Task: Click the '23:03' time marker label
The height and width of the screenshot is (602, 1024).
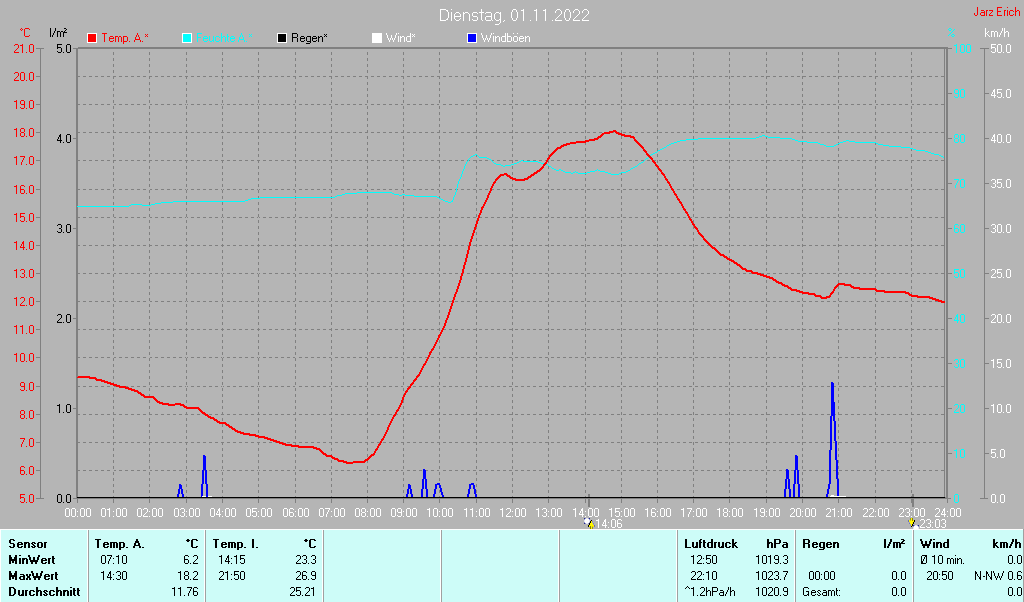Action: (x=932, y=524)
